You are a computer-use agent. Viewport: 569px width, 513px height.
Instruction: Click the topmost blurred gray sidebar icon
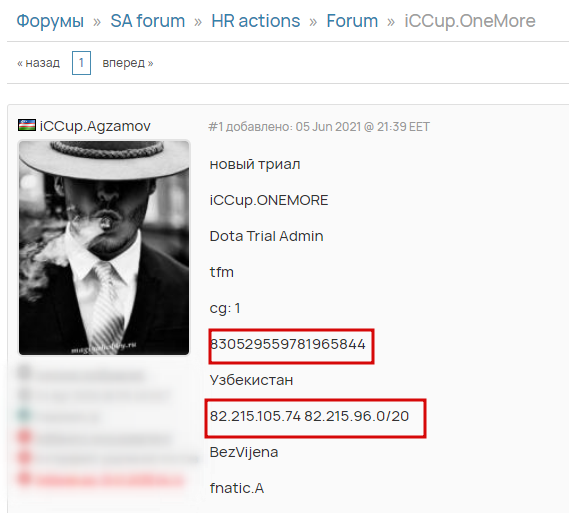[x=24, y=373]
